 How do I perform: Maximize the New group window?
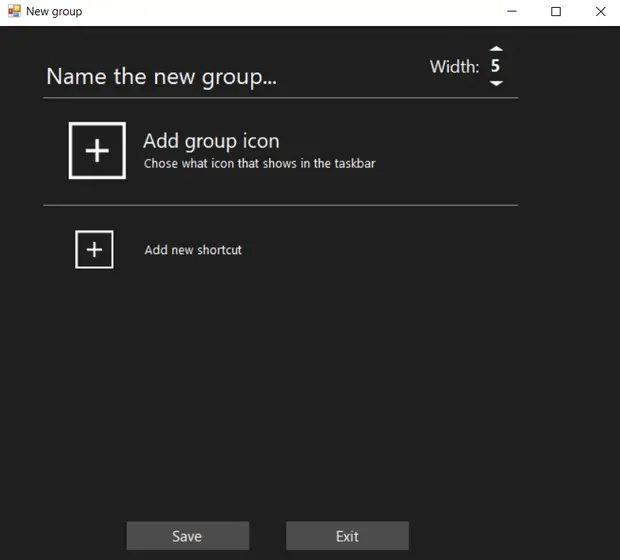(x=556, y=11)
